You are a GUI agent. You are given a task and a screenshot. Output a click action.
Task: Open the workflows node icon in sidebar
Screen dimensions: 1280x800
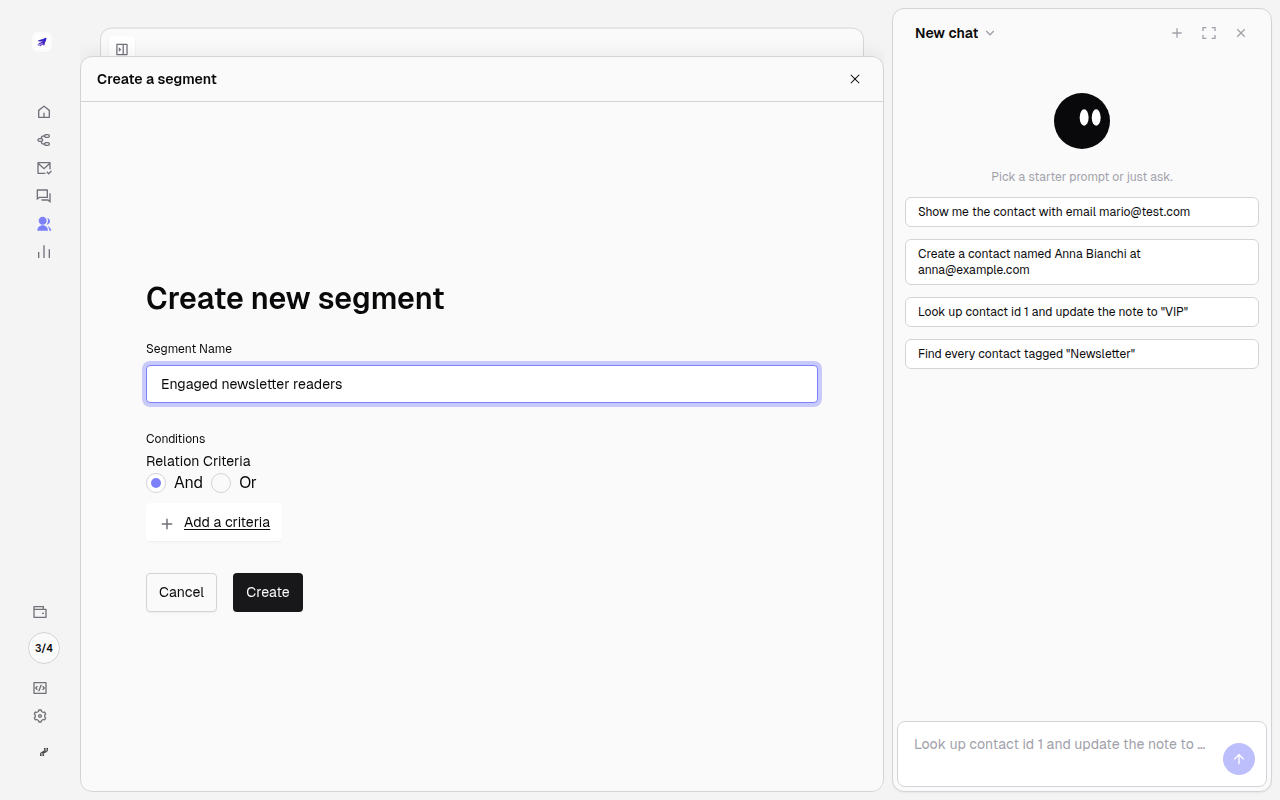[x=43, y=140]
